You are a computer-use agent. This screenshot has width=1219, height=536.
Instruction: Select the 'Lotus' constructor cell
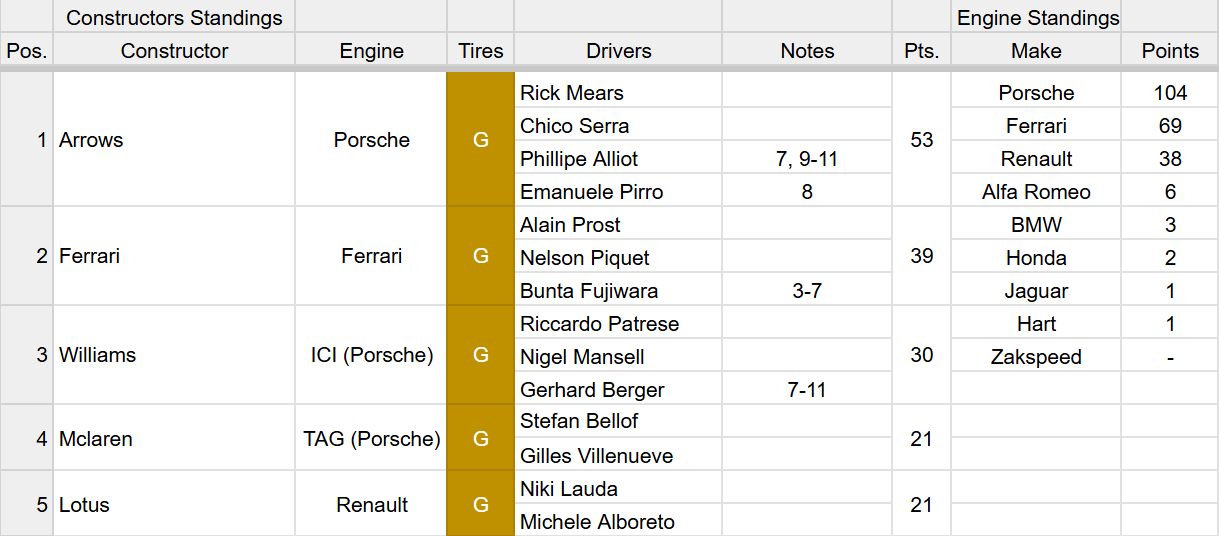click(x=174, y=504)
